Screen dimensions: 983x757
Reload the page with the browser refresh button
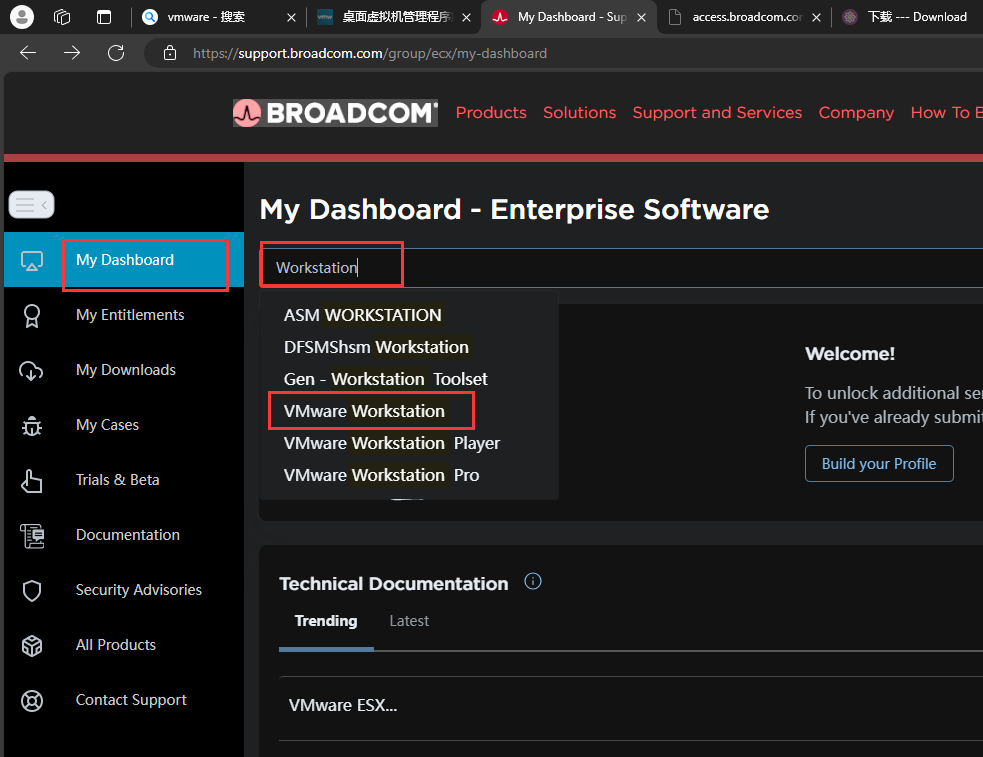(116, 53)
